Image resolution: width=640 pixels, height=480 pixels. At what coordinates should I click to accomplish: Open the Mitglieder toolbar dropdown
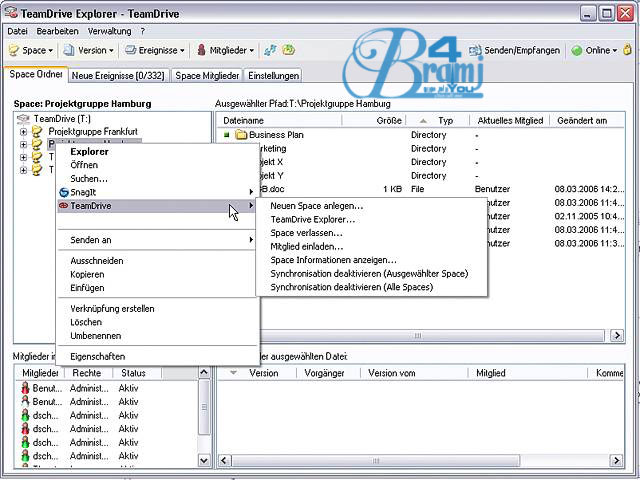pos(225,50)
